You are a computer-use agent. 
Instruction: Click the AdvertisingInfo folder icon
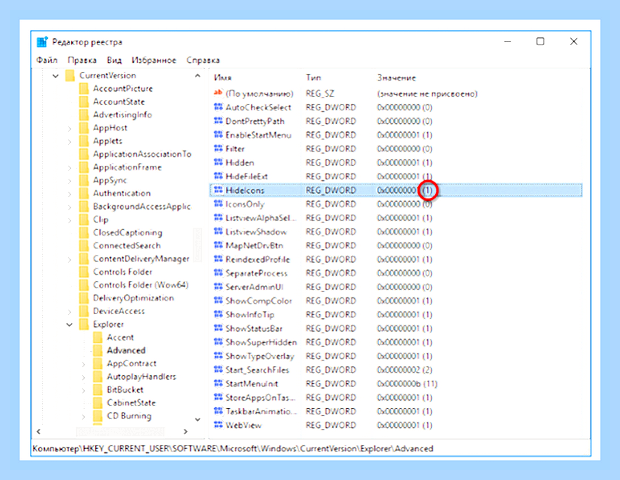coord(84,114)
